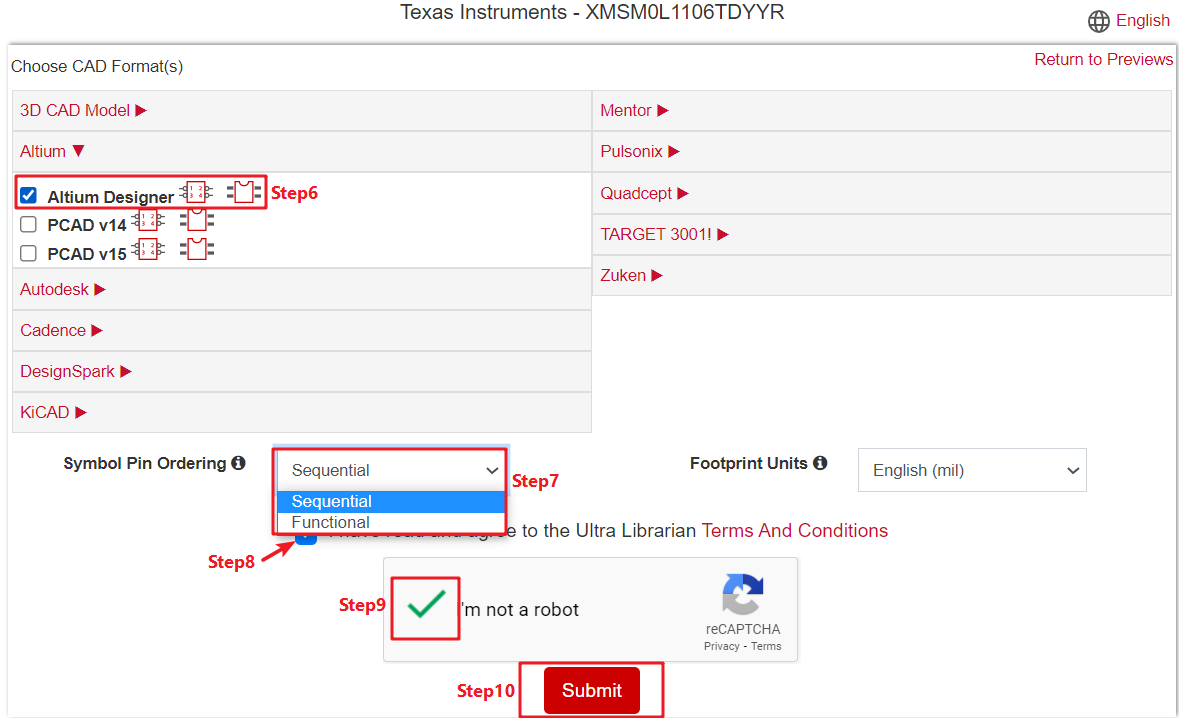Select Functional from pin ordering list
The height and width of the screenshot is (718, 1179).
pos(331,523)
